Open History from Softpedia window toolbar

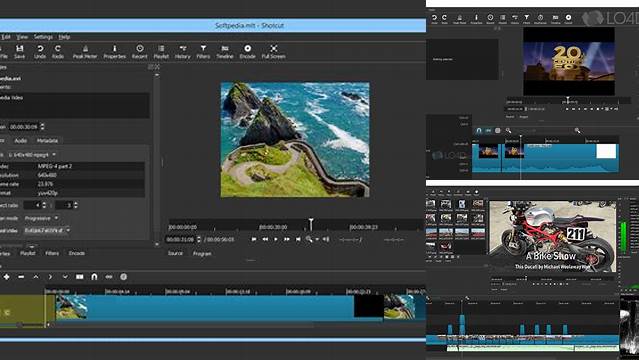tap(183, 52)
